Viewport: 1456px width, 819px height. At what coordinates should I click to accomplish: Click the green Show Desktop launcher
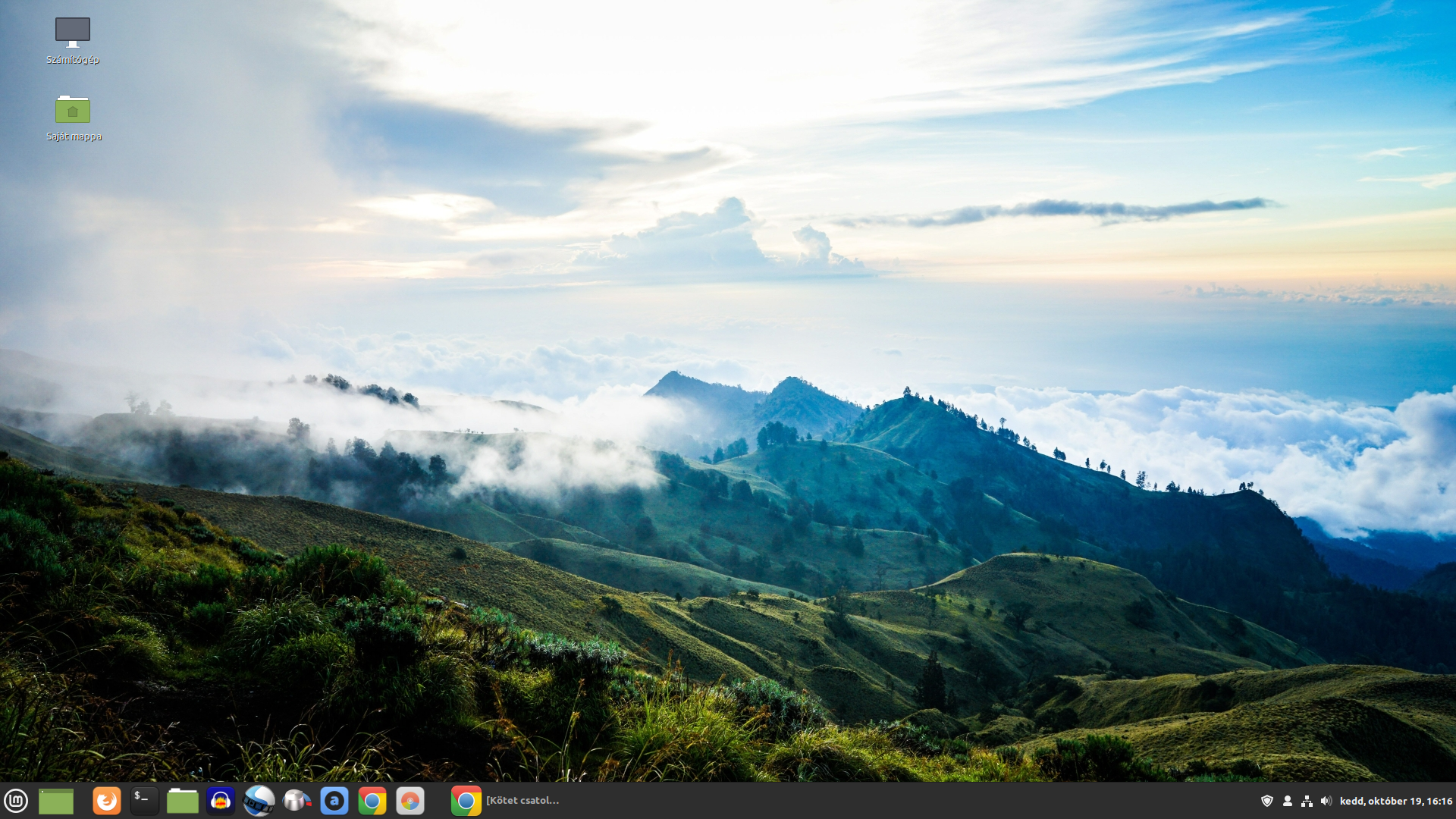coord(56,801)
